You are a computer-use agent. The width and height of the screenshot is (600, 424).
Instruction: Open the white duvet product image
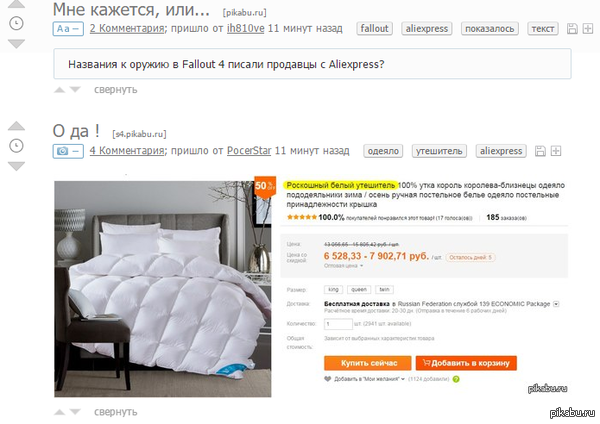(163, 289)
